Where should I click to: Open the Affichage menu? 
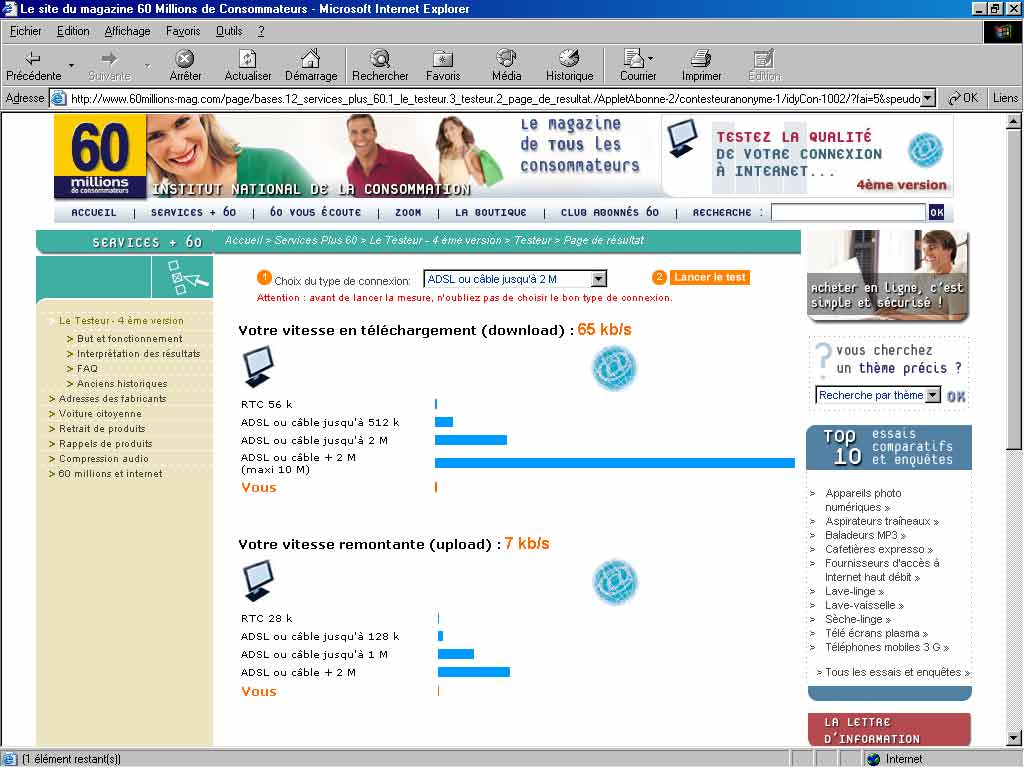tap(127, 31)
